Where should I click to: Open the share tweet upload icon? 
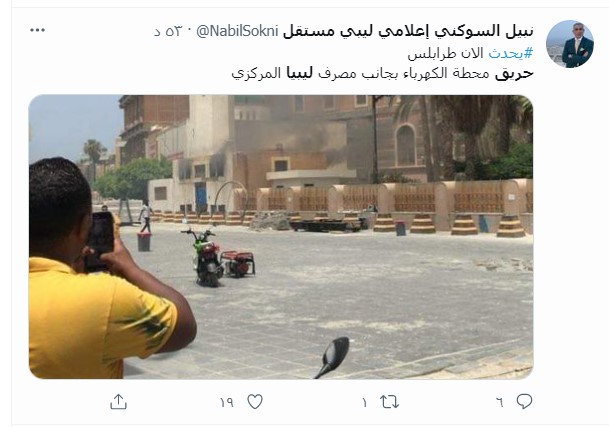[118, 402]
